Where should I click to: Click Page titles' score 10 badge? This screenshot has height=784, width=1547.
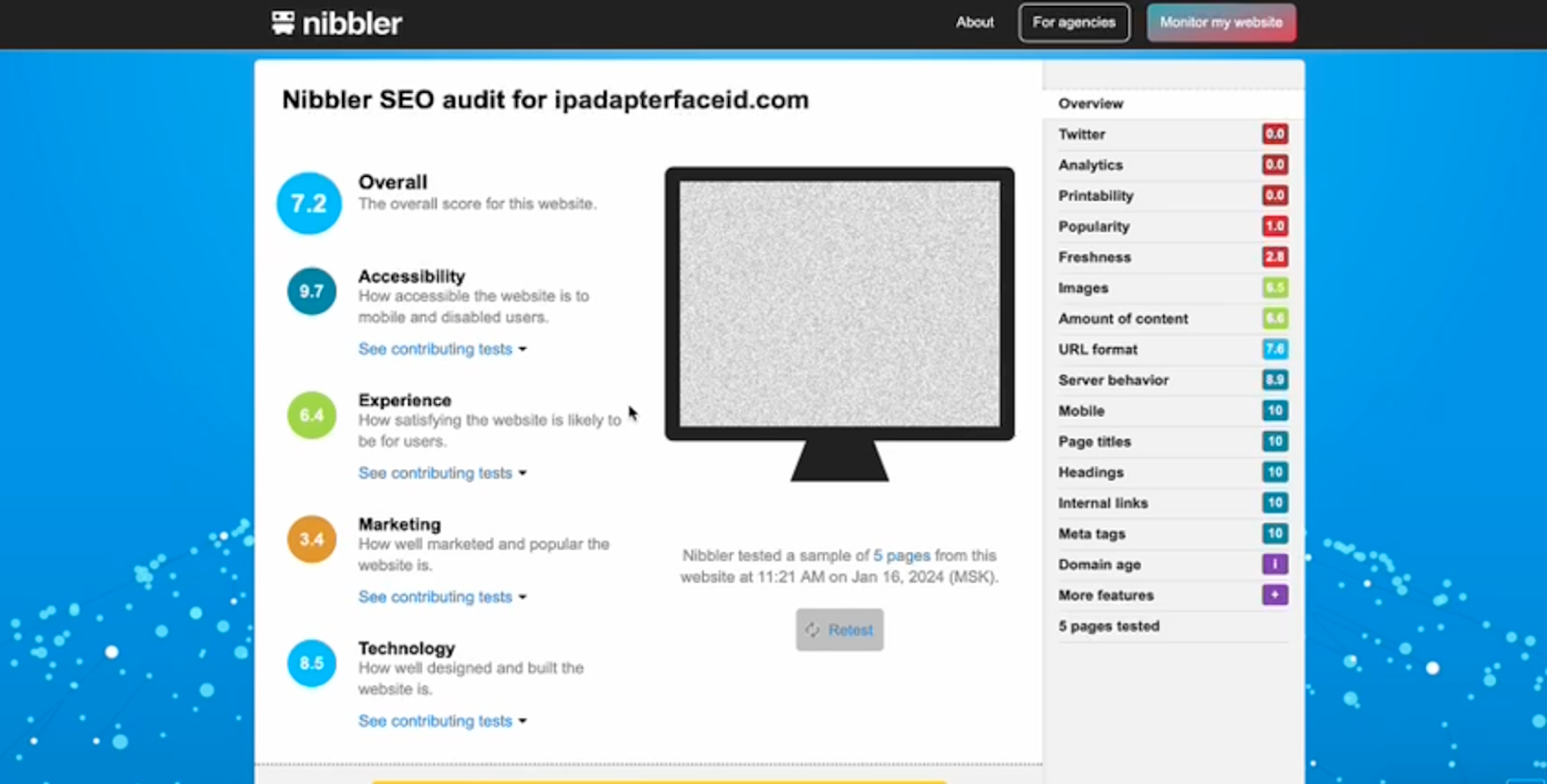click(x=1274, y=442)
